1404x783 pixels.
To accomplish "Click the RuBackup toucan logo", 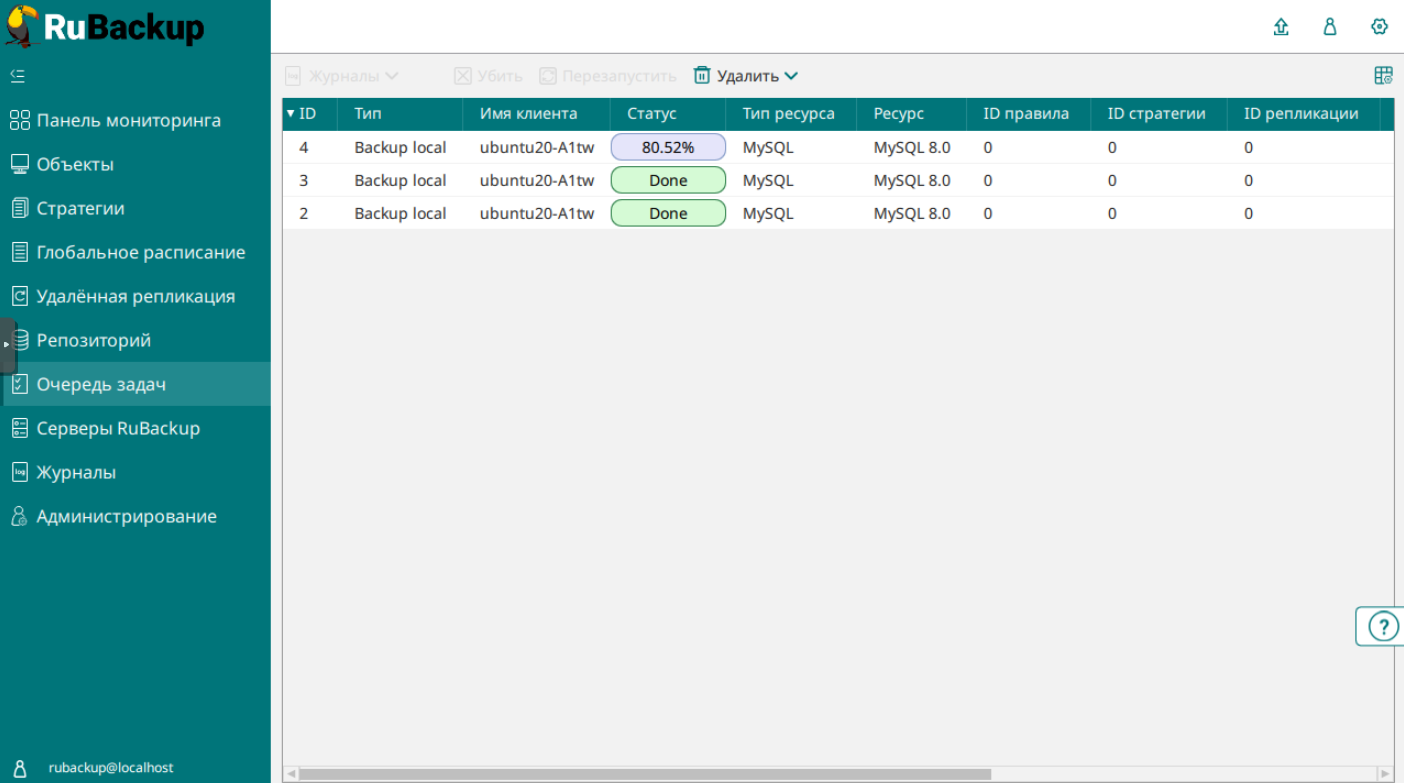I will [x=22, y=26].
